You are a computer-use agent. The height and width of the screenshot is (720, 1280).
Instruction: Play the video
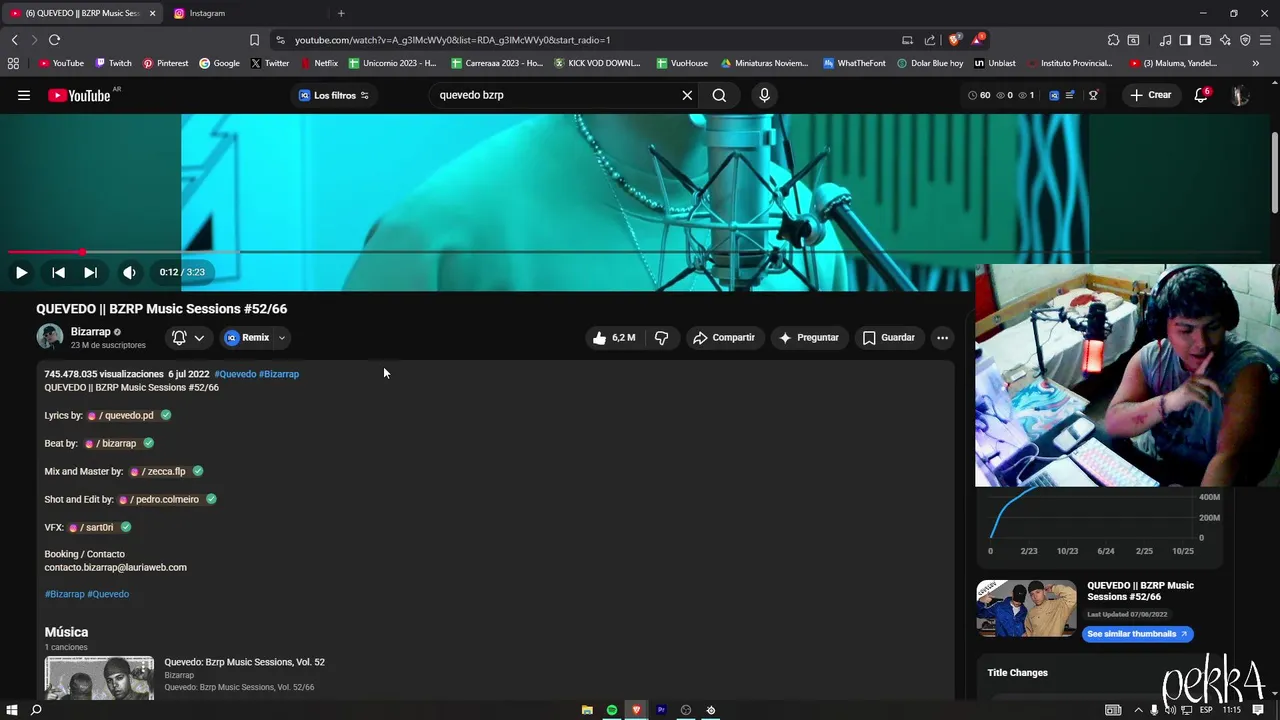(21, 272)
